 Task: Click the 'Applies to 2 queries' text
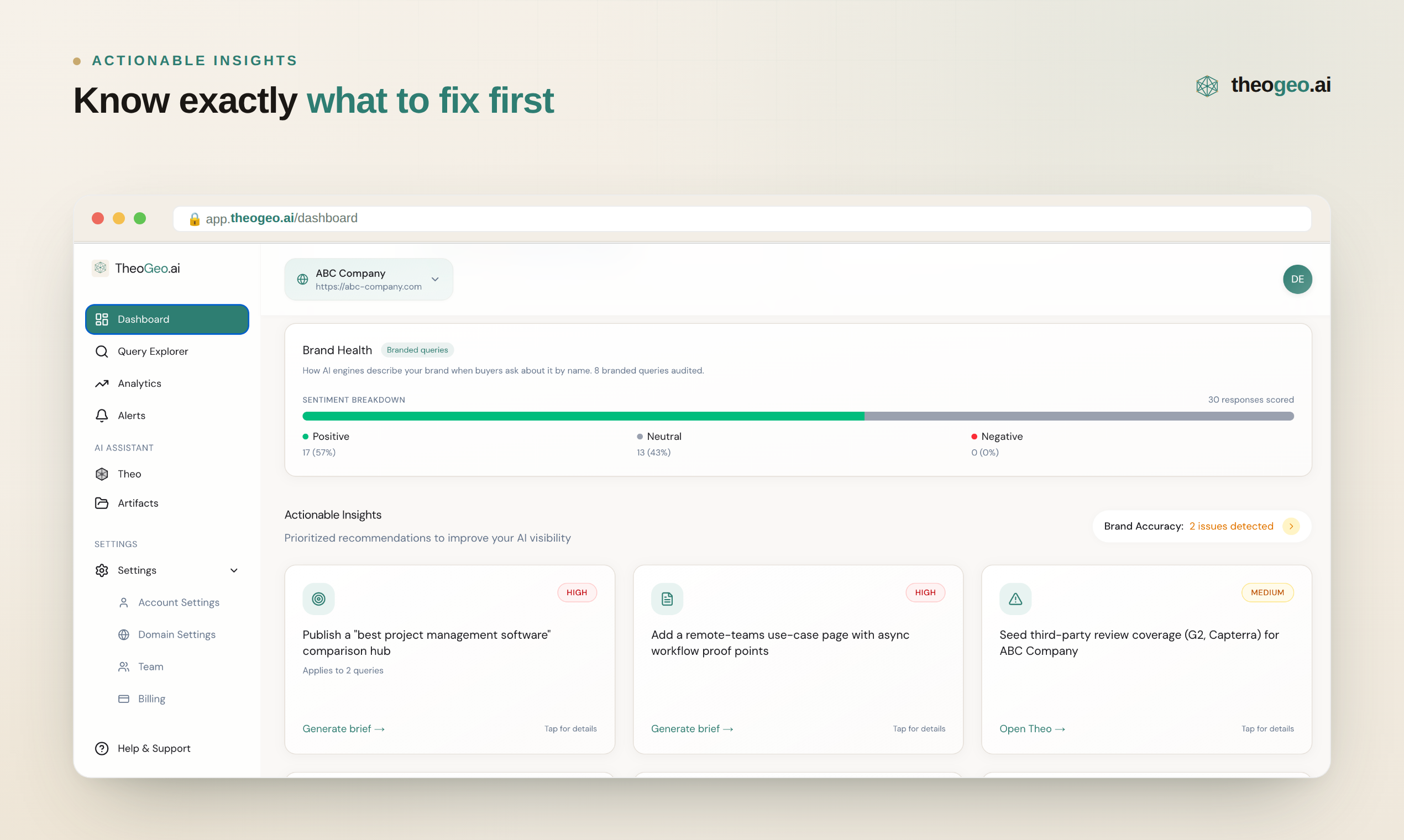pos(343,671)
